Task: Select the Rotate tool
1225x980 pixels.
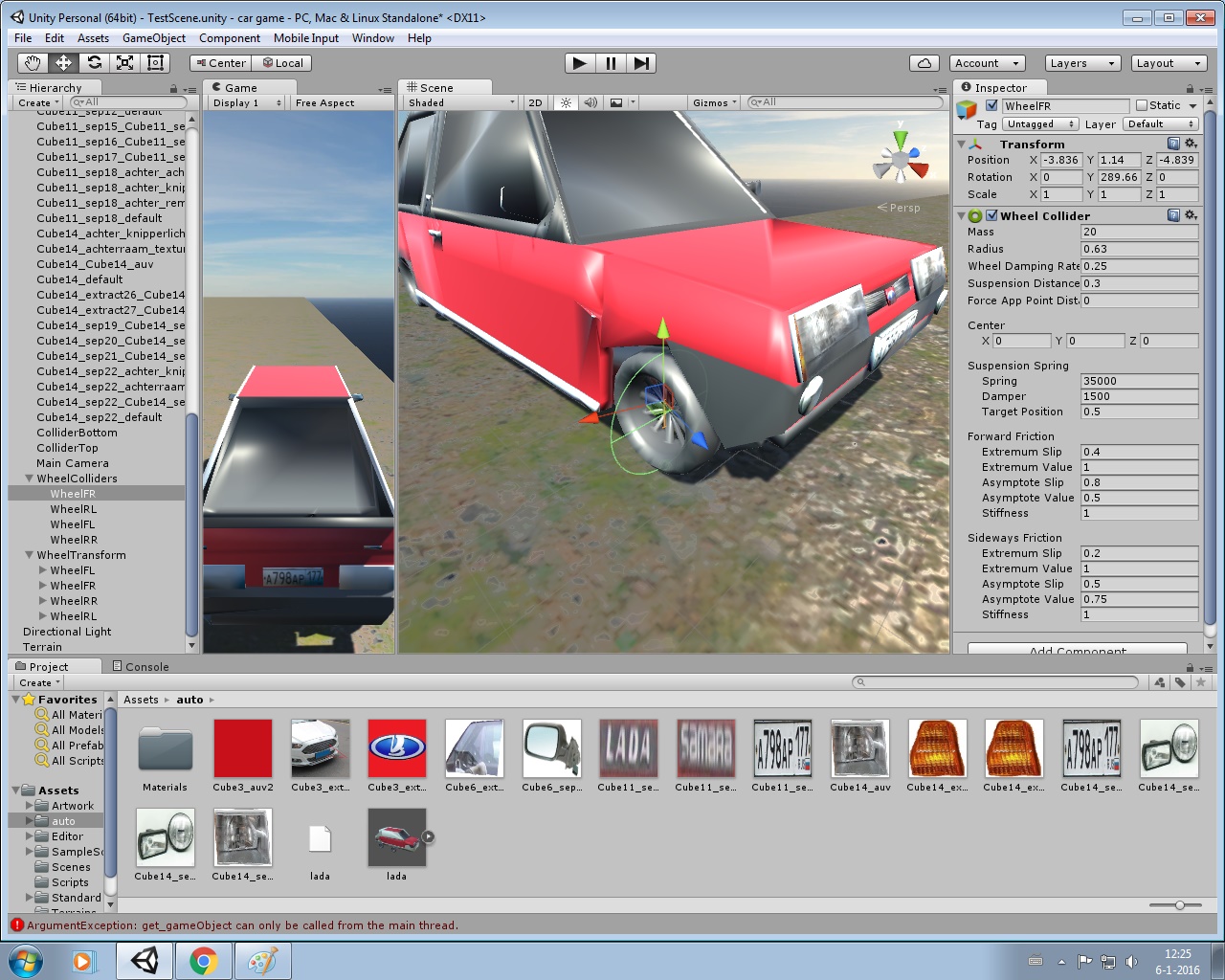Action: pyautogui.click(x=94, y=63)
